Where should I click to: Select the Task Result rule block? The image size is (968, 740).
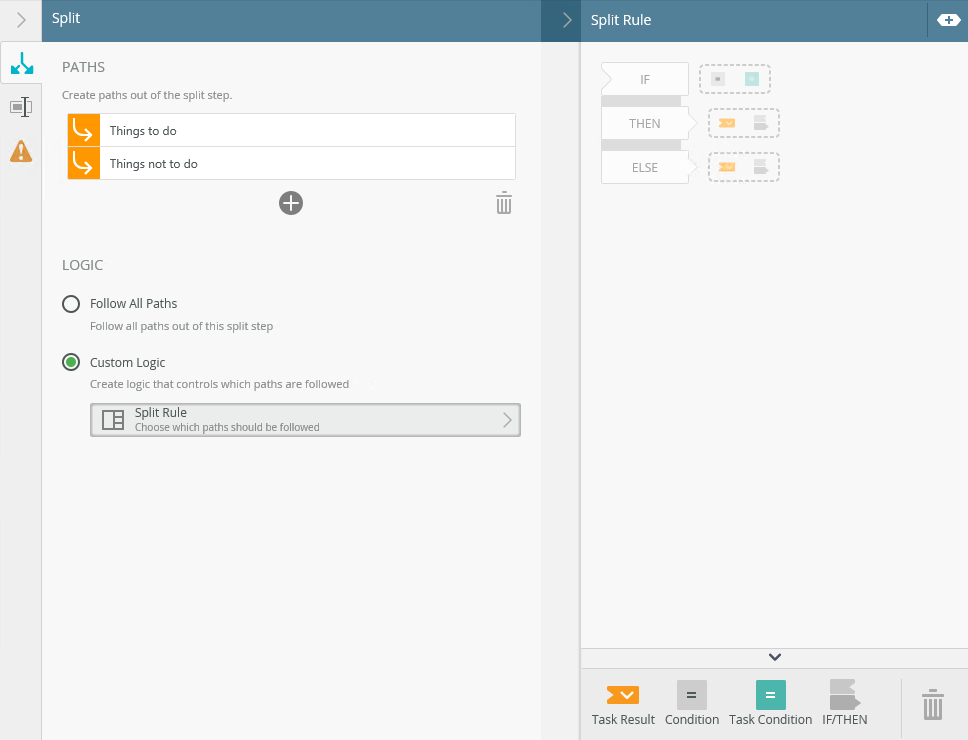coord(623,703)
